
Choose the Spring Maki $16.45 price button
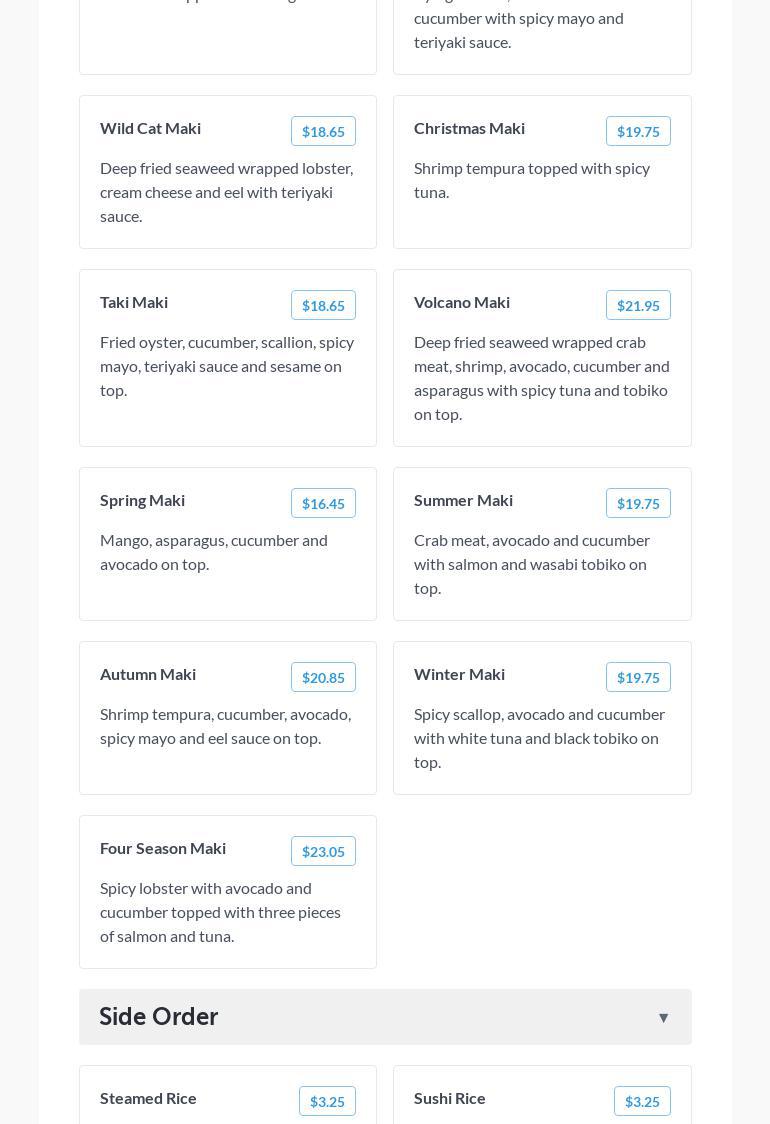(323, 503)
